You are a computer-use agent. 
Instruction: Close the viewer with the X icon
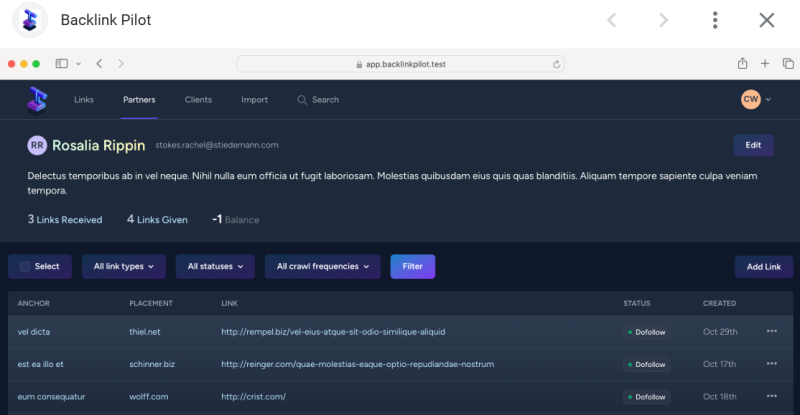[x=766, y=20]
